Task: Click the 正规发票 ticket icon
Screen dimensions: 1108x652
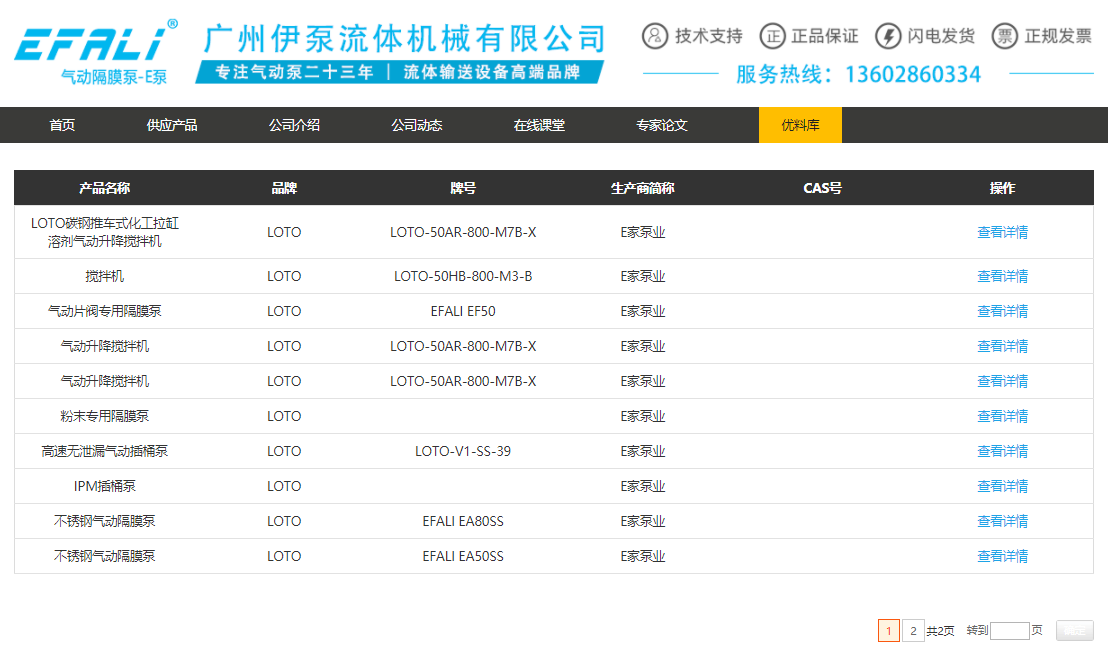Action: tap(1005, 35)
